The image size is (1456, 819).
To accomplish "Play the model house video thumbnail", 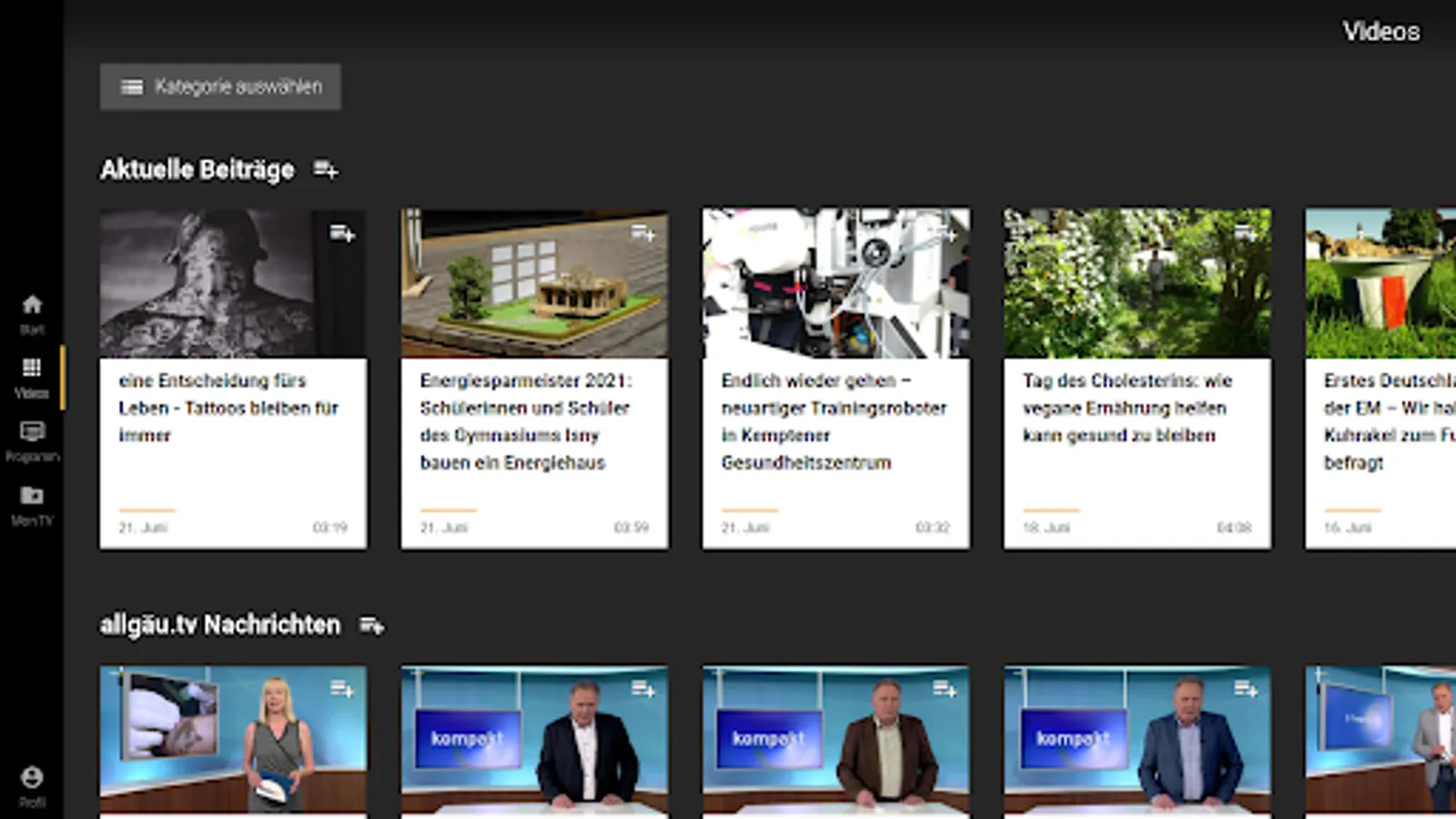I will (534, 283).
